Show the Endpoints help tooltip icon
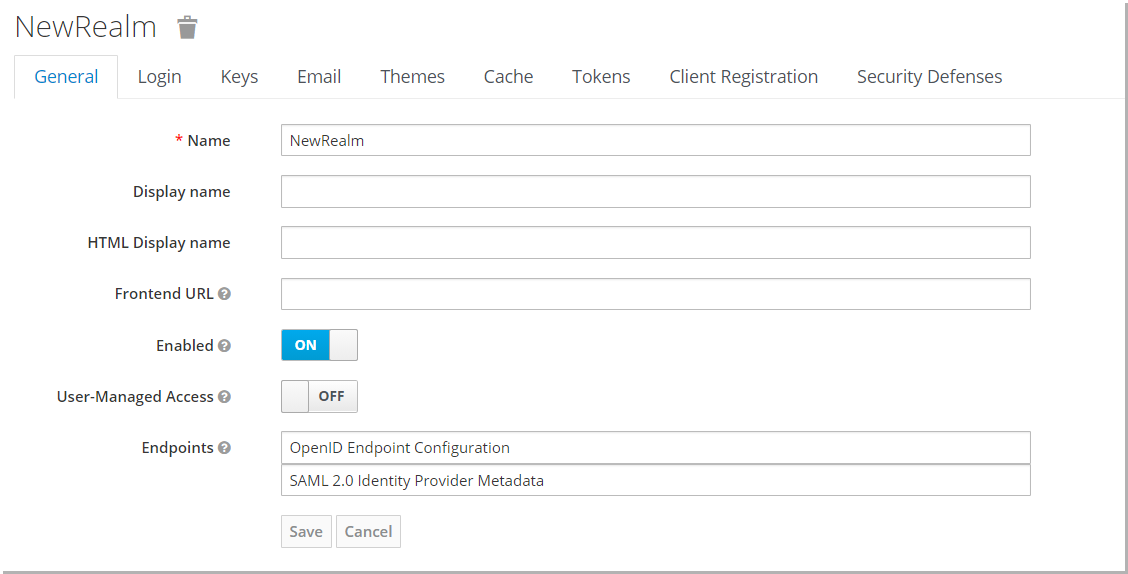Viewport: 1128px width, 574px height. click(224, 447)
